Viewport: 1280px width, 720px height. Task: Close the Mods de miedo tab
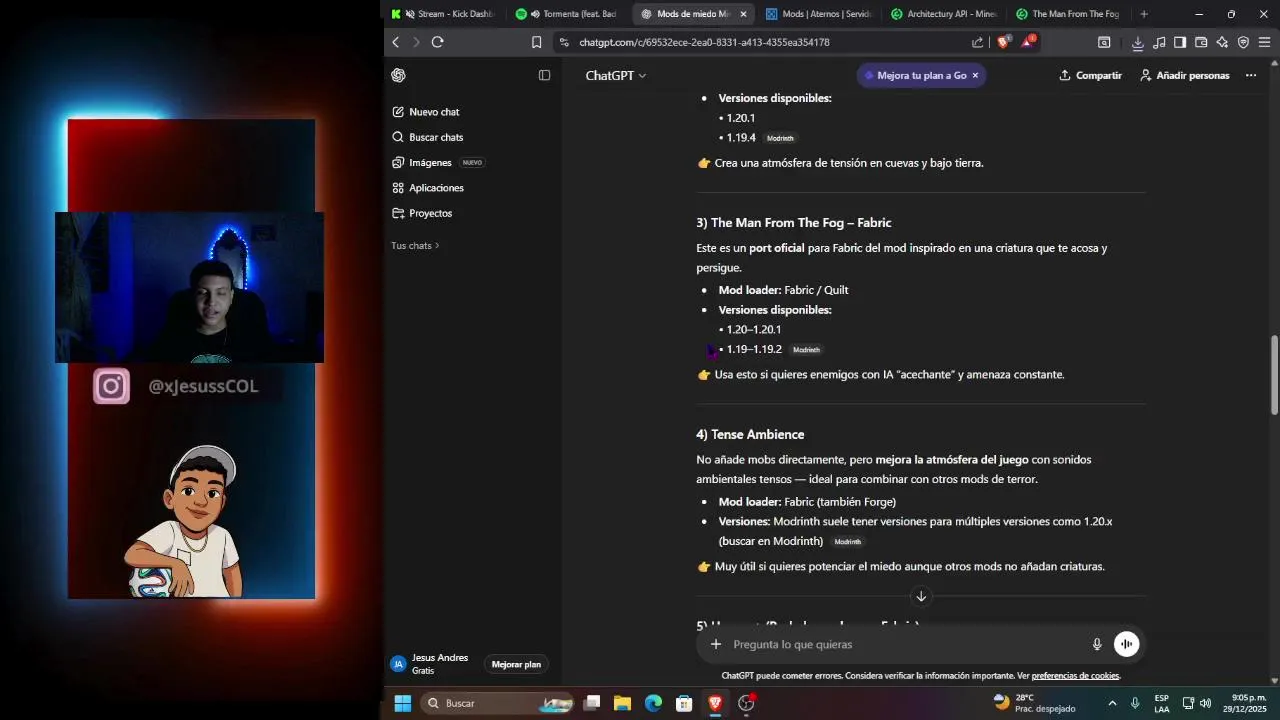[743, 14]
